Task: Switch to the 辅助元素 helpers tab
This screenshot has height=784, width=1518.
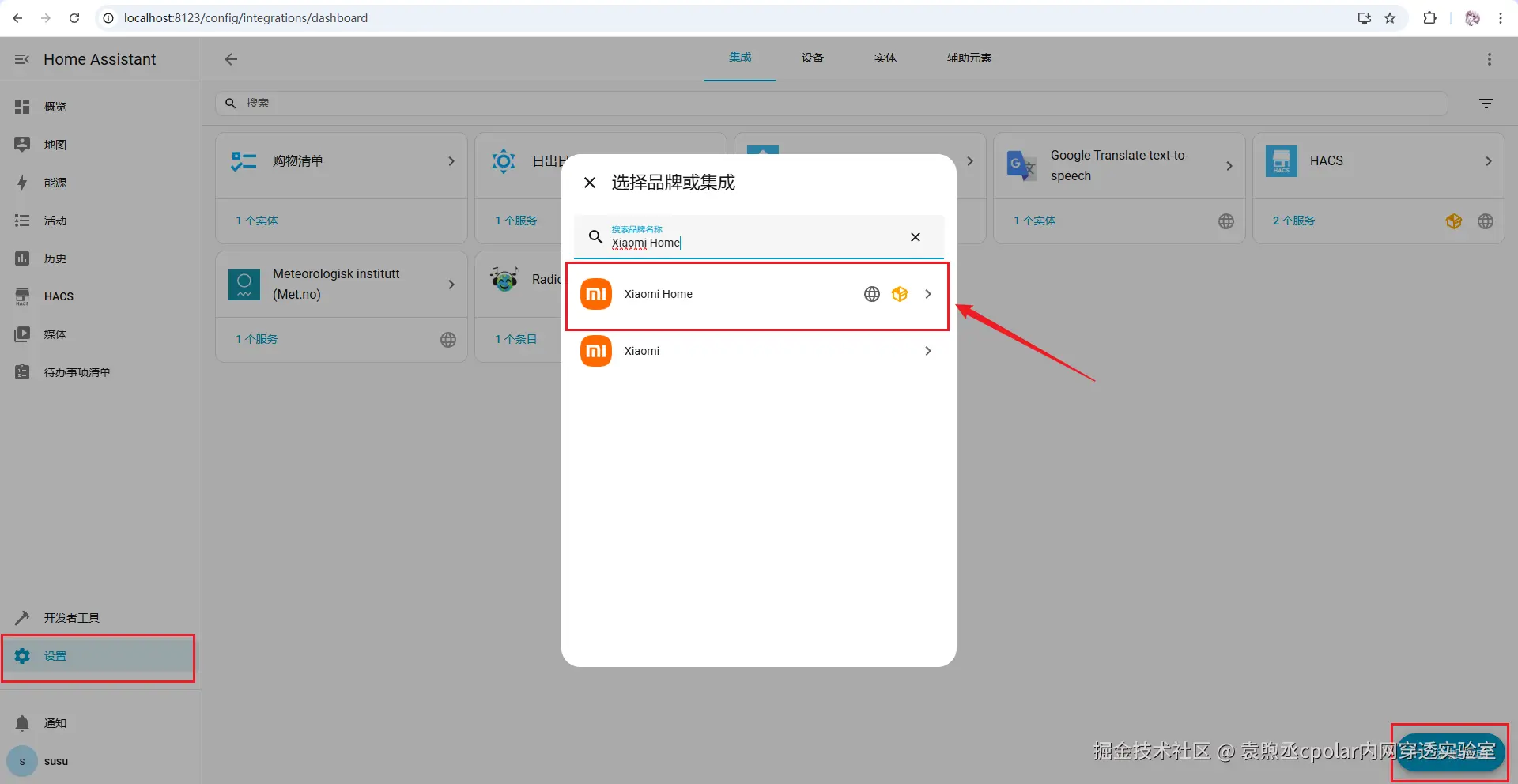Action: [x=969, y=58]
